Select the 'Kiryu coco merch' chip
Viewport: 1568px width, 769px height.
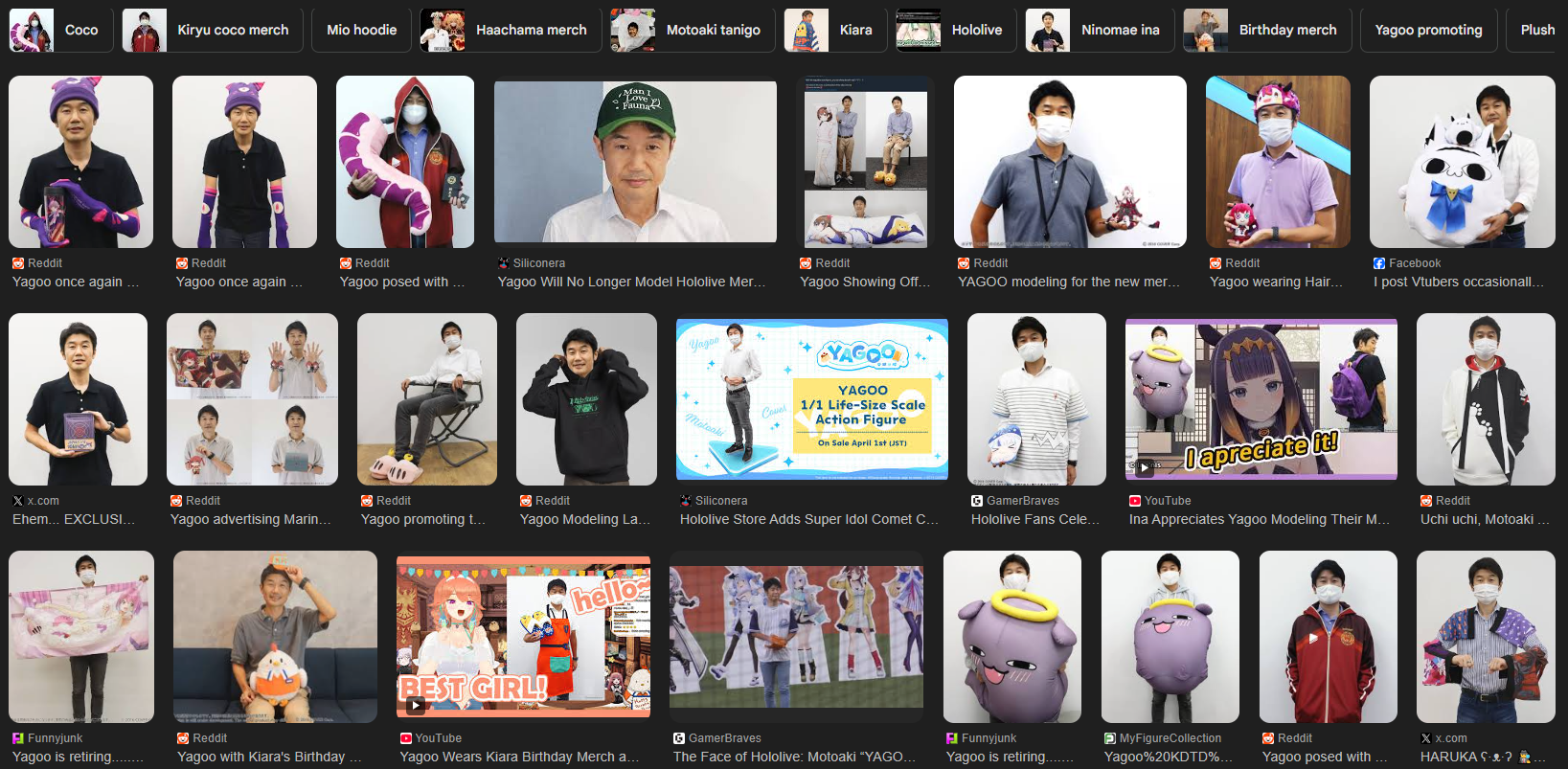(x=213, y=30)
